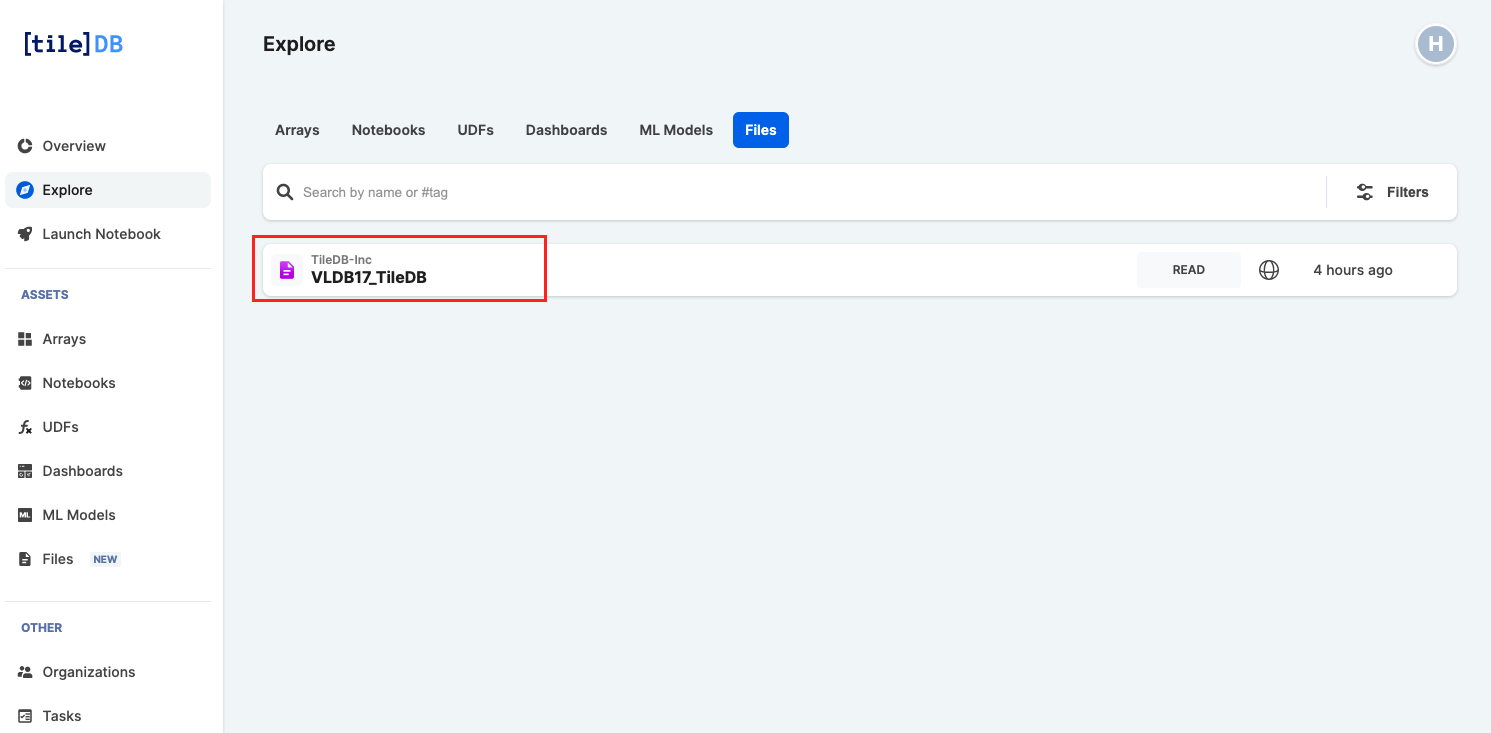The image size is (1491, 733).
Task: Open the VLDB17_TileDB file
Action: [369, 277]
